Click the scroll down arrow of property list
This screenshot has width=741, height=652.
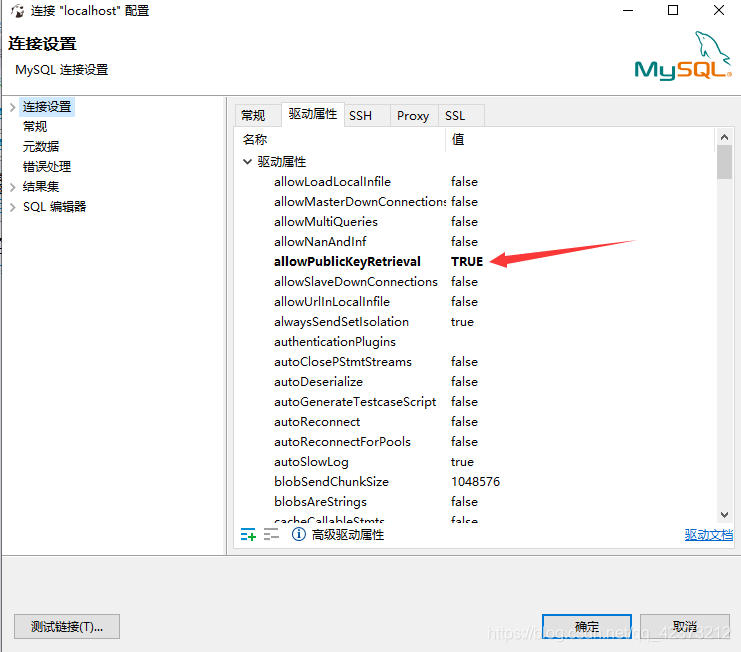click(x=724, y=515)
